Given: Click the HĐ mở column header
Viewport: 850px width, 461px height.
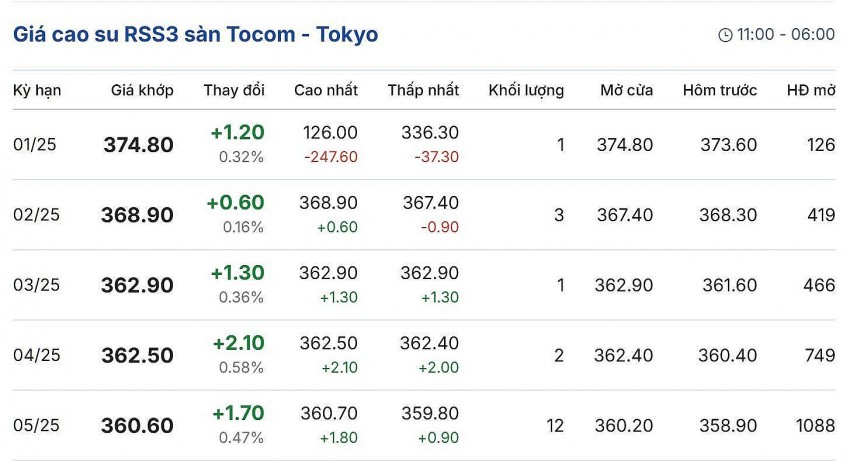Looking at the screenshot, I should [811, 90].
